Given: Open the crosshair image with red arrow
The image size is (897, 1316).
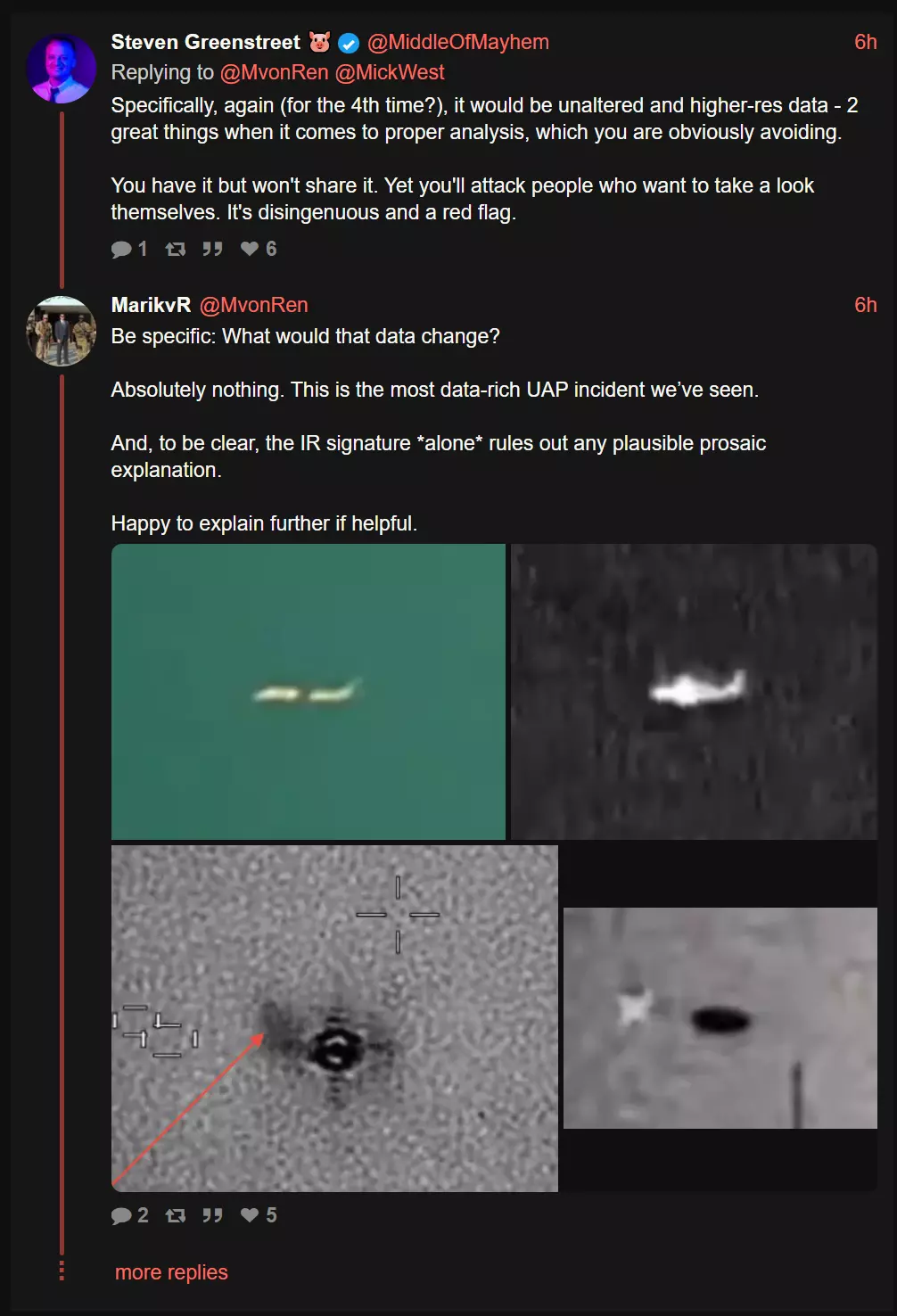Looking at the screenshot, I should tap(334, 1018).
